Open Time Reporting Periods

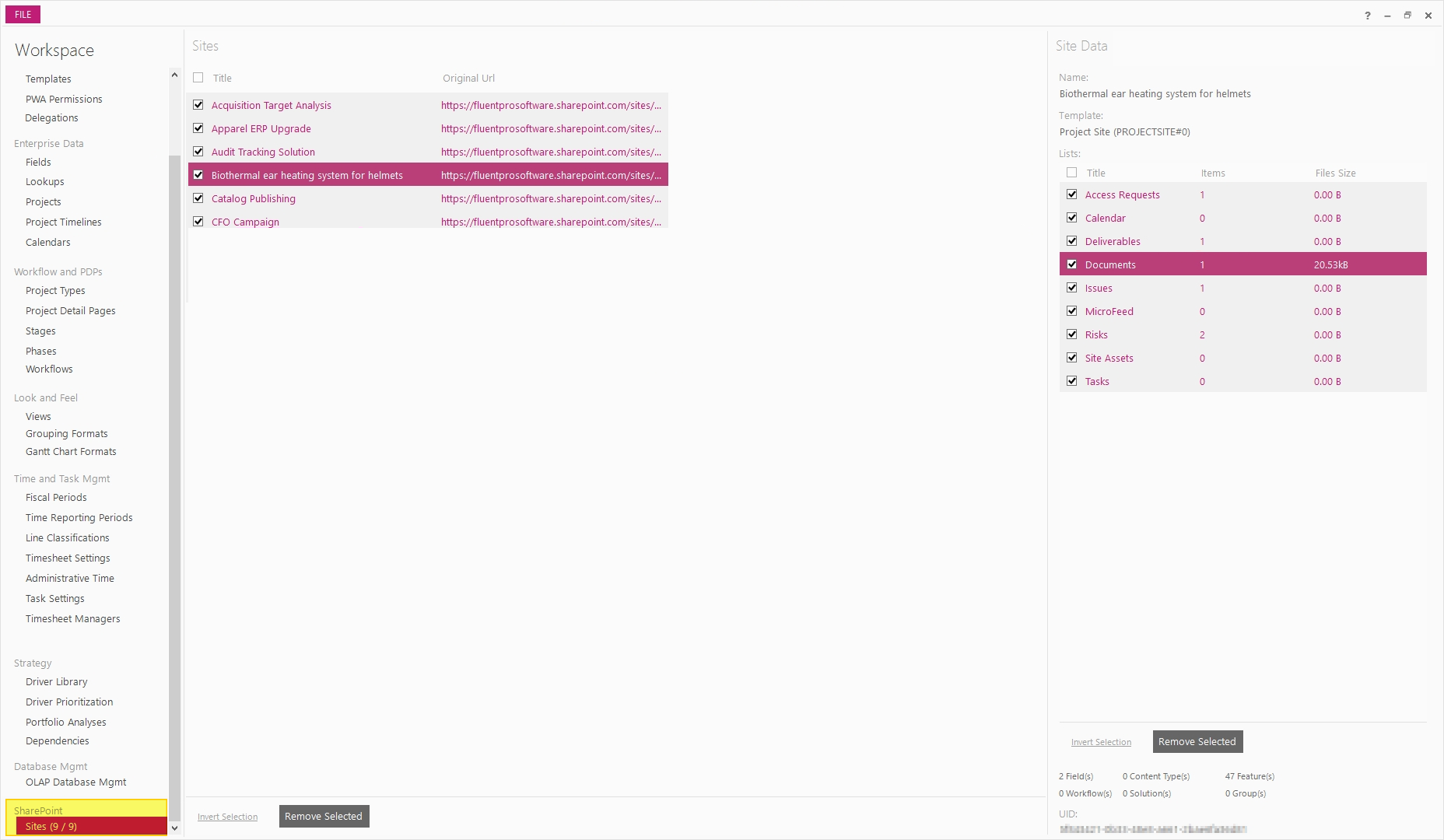coord(79,517)
